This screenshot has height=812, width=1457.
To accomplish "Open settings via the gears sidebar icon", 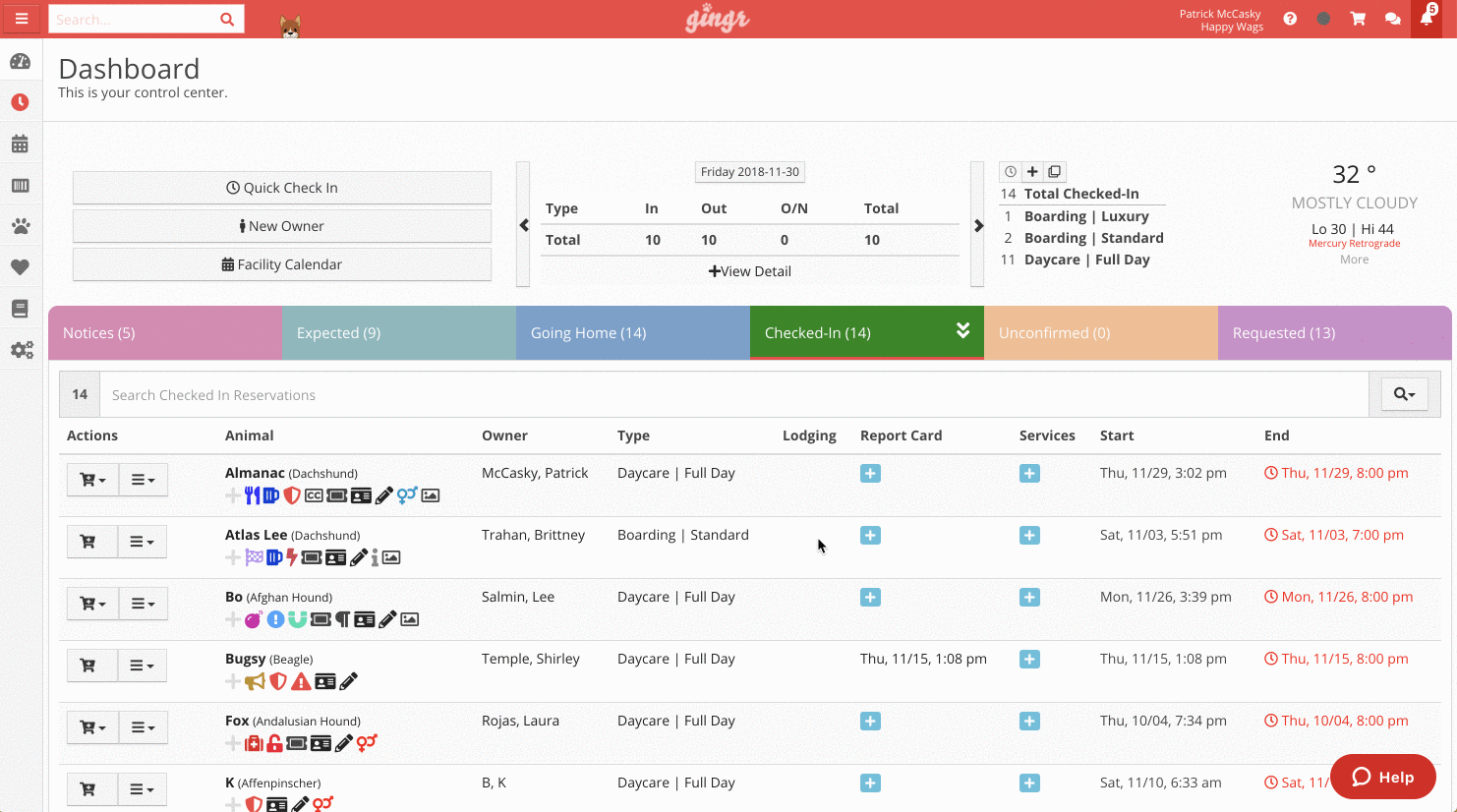I will pos(22,349).
